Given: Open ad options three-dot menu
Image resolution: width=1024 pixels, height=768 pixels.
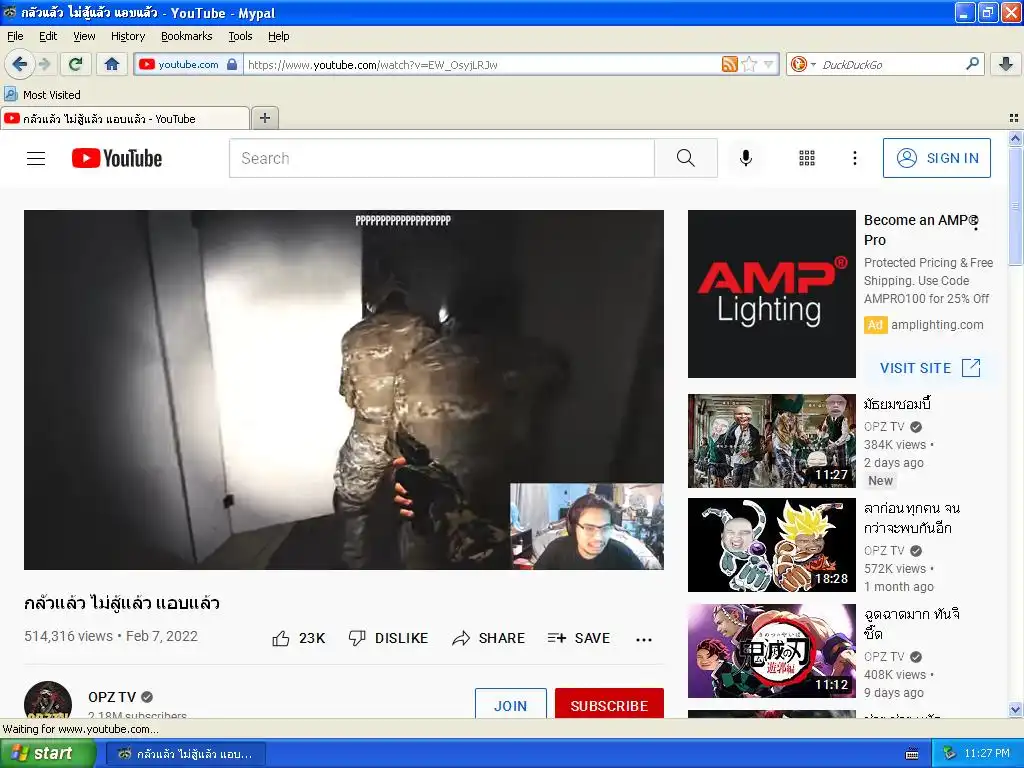Looking at the screenshot, I should click(x=976, y=223).
